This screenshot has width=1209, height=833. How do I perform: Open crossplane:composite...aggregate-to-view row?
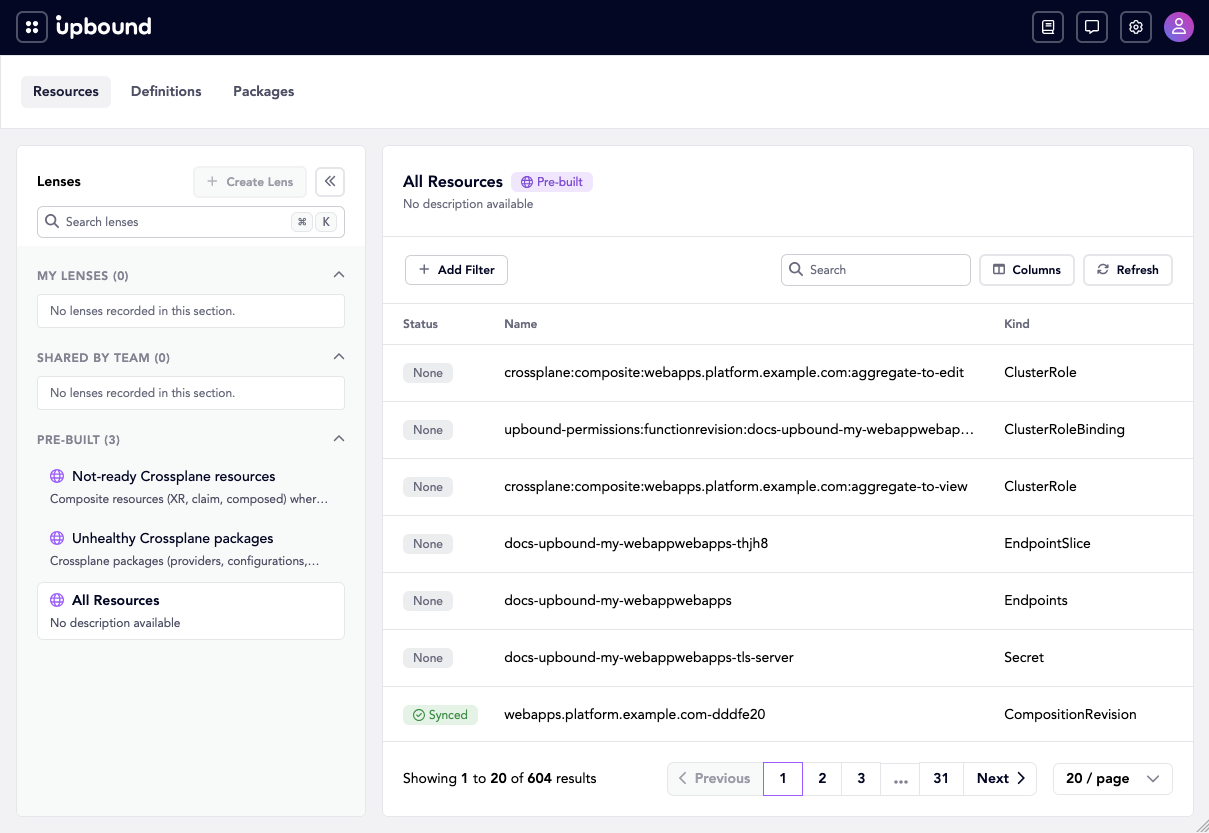point(788,487)
